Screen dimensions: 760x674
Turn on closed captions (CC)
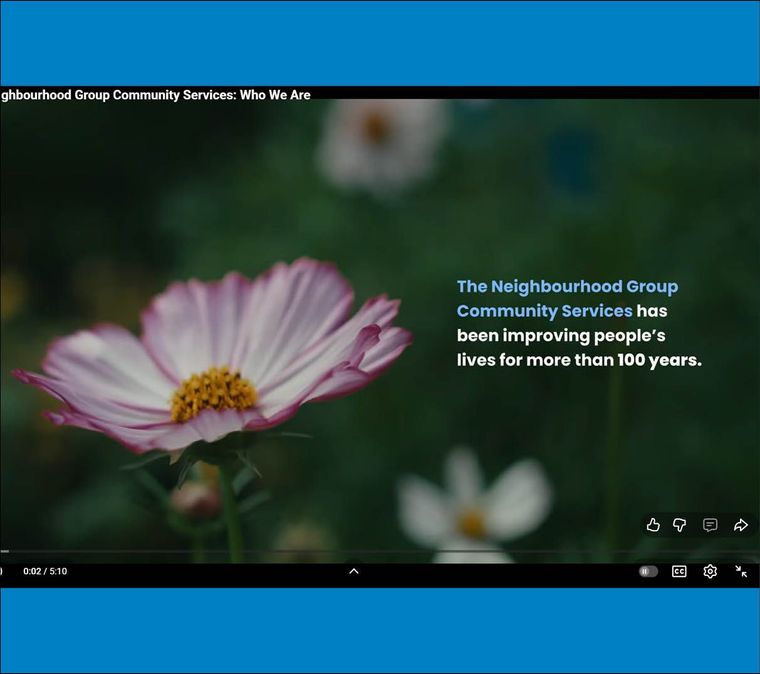point(679,572)
